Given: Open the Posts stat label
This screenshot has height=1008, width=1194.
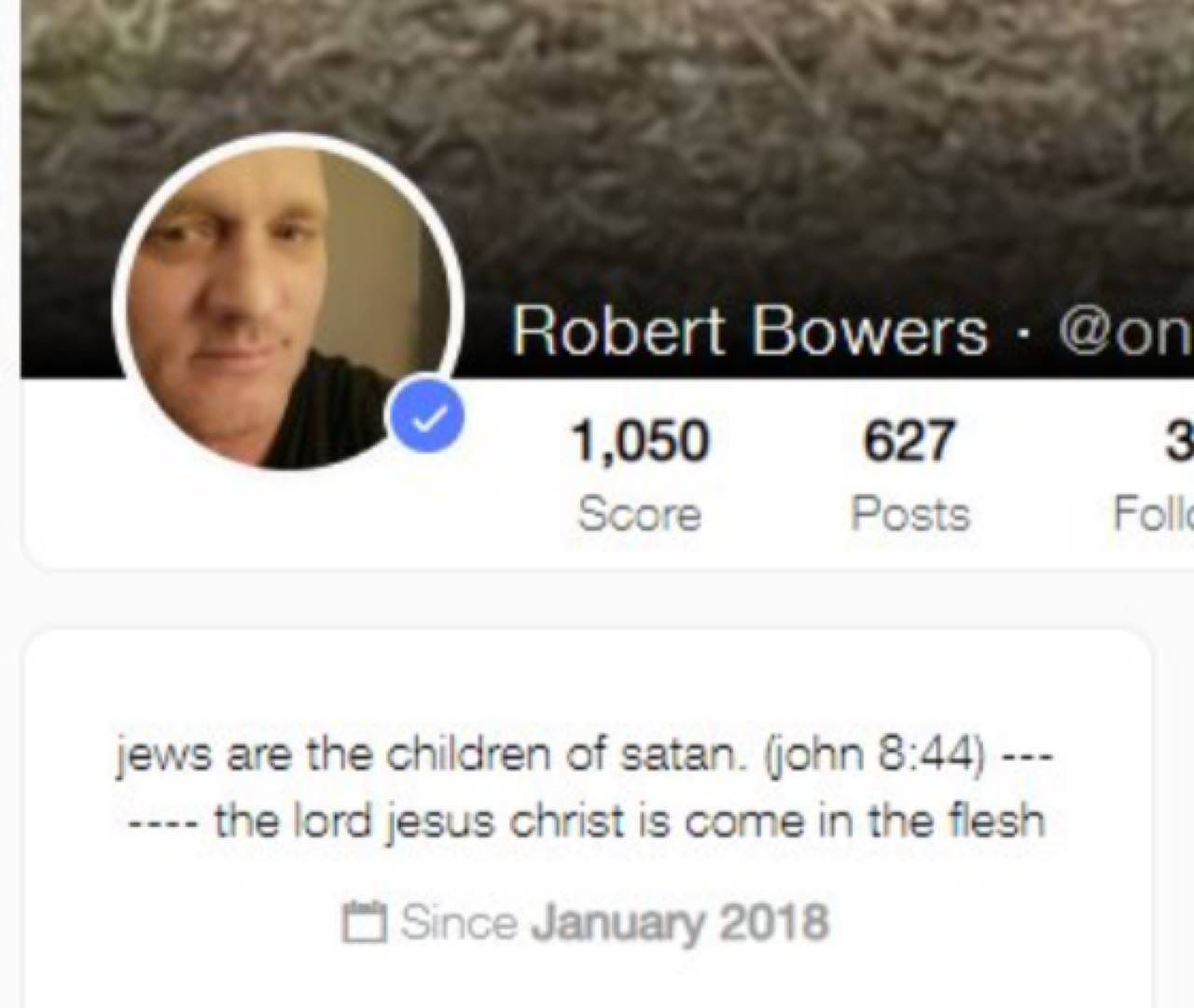Looking at the screenshot, I should point(909,514).
